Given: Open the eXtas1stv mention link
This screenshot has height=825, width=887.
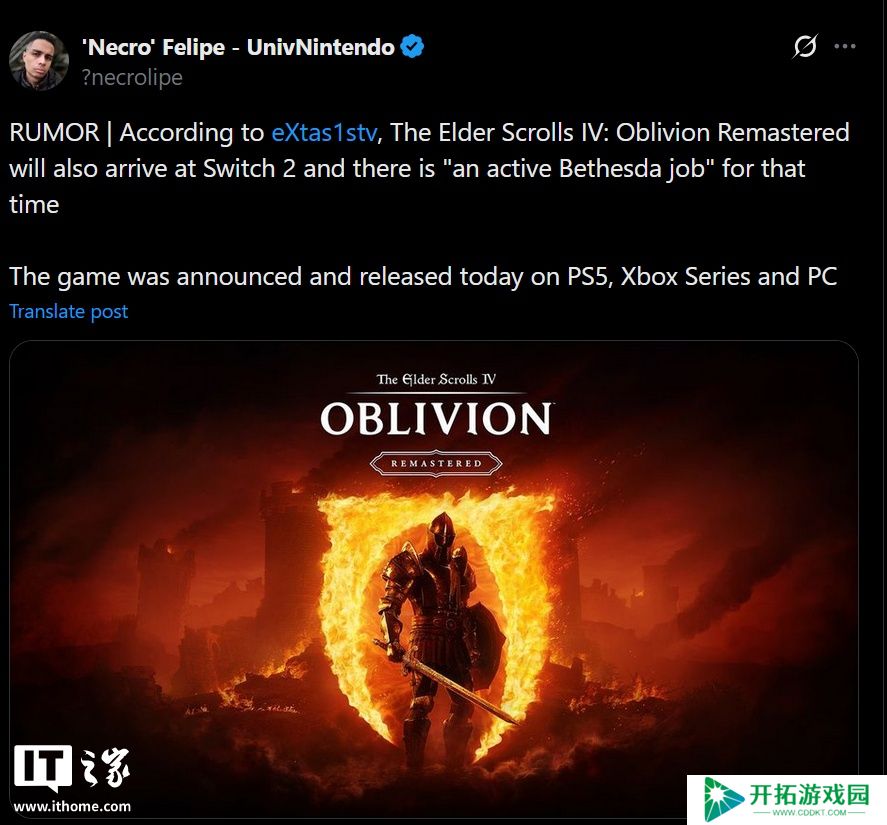Looking at the screenshot, I should [x=324, y=133].
